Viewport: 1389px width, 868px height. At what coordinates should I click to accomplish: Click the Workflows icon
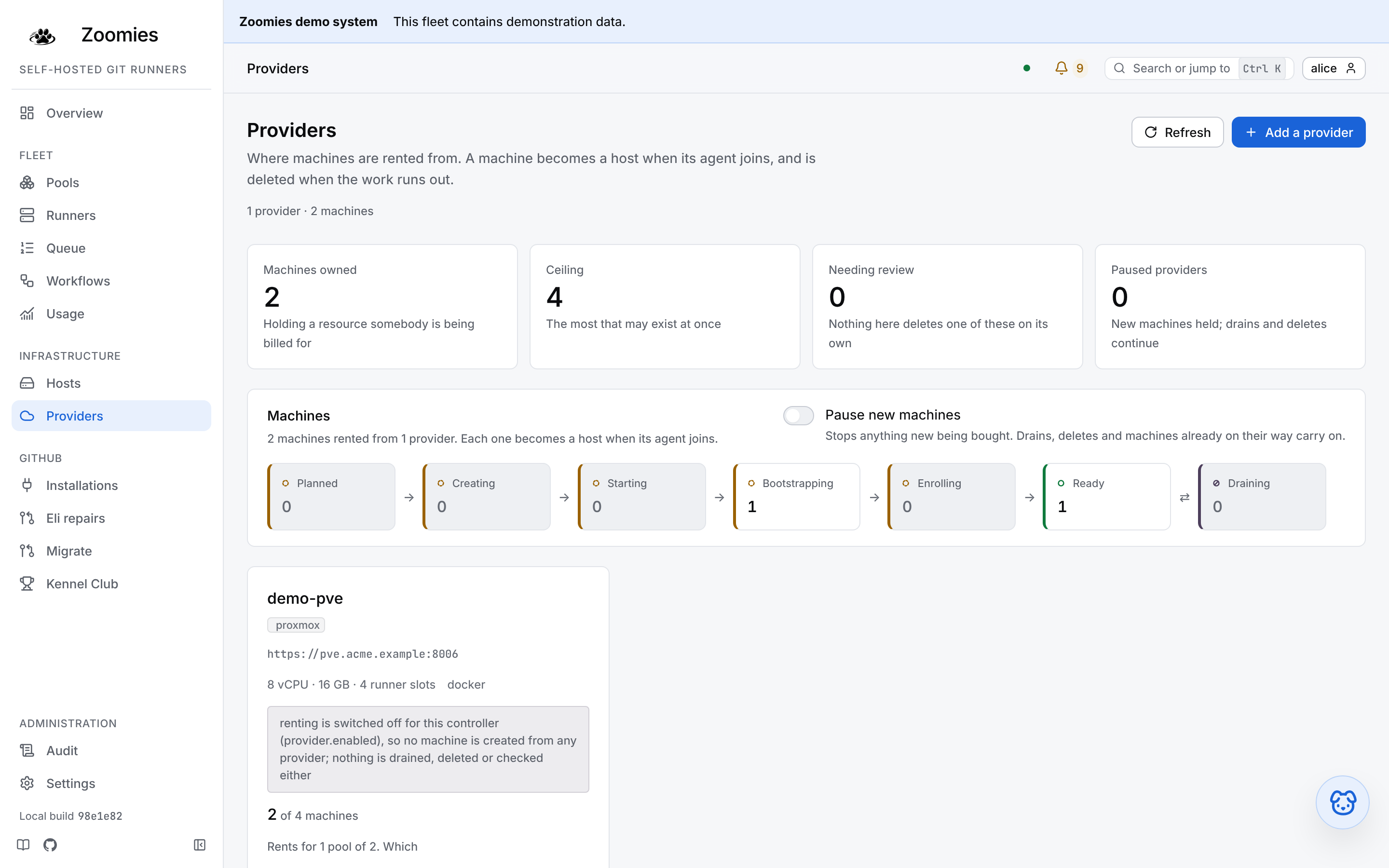click(x=27, y=281)
